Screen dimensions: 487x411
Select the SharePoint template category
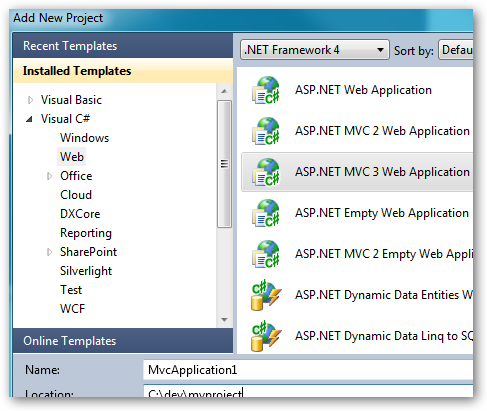pyautogui.click(x=88, y=252)
